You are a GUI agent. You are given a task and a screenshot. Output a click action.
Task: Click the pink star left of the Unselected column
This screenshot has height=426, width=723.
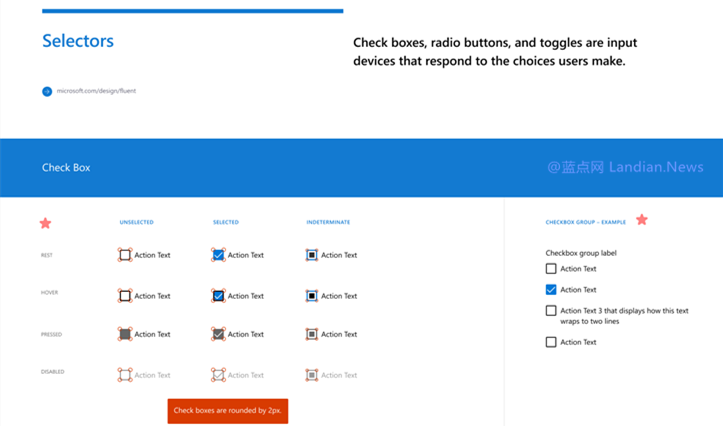[45, 223]
